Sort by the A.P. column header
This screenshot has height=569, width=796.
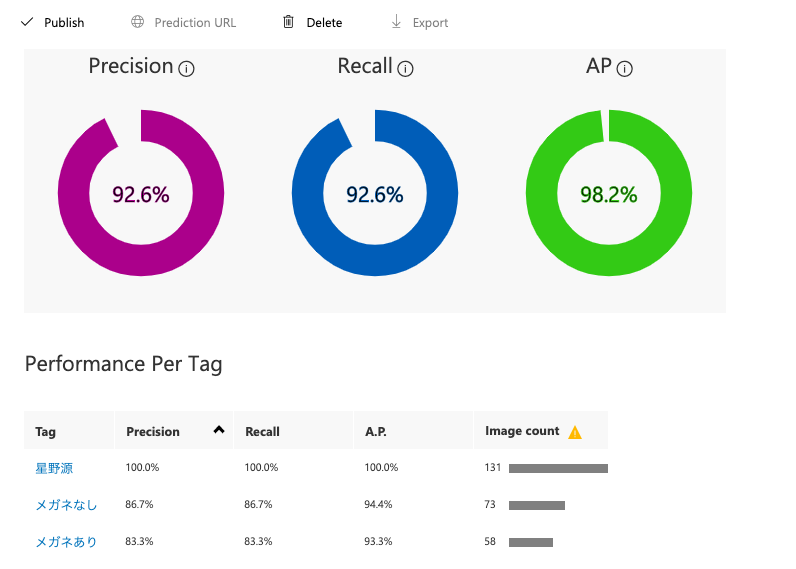coord(377,432)
